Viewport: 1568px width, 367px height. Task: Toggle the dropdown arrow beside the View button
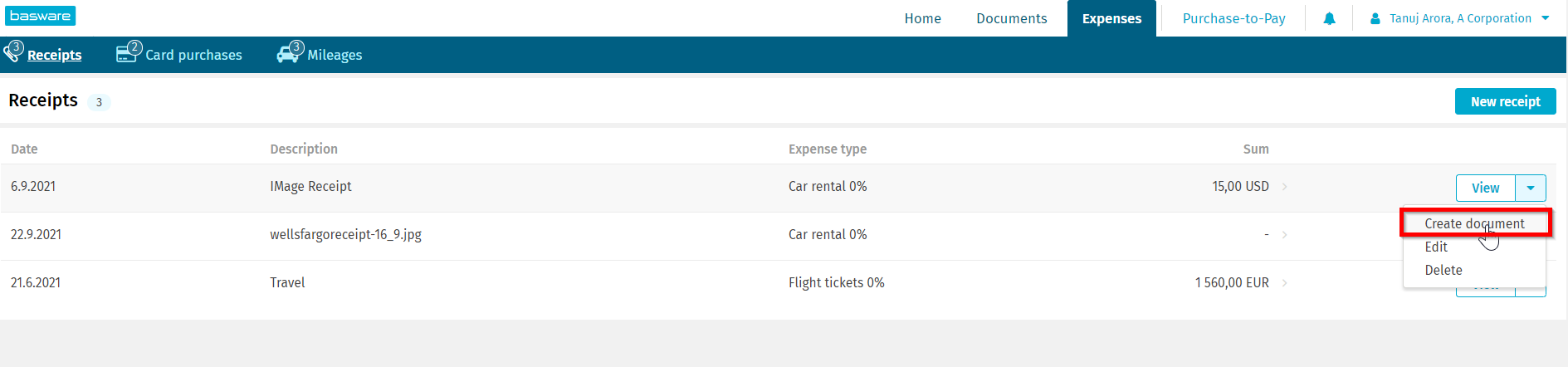pyautogui.click(x=1531, y=188)
